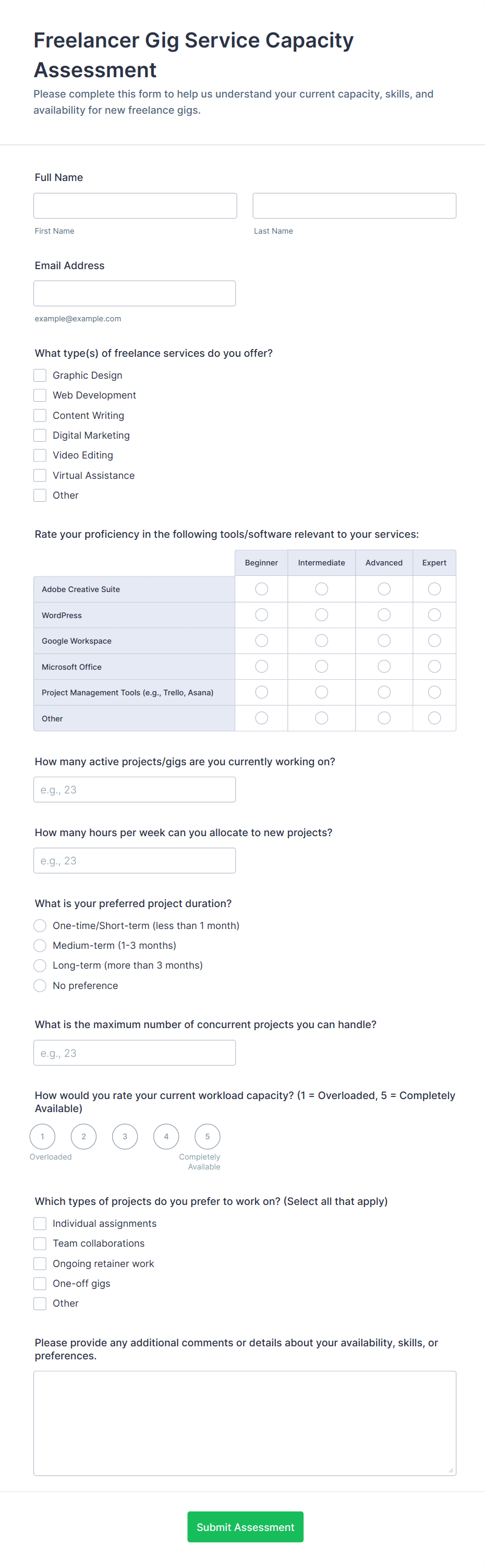Click the Last Name text box
Image resolution: width=485 pixels, height=1568 pixels.
[354, 206]
